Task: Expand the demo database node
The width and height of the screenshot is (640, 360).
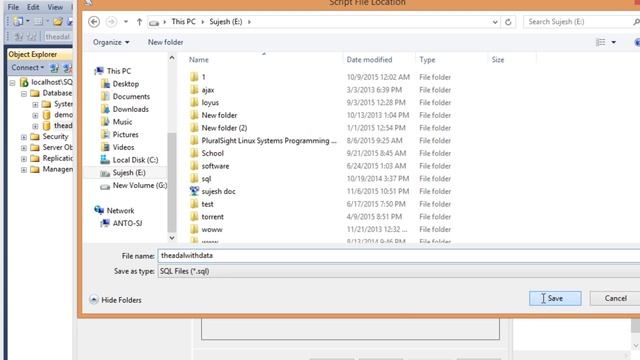Action: [x=35, y=116]
